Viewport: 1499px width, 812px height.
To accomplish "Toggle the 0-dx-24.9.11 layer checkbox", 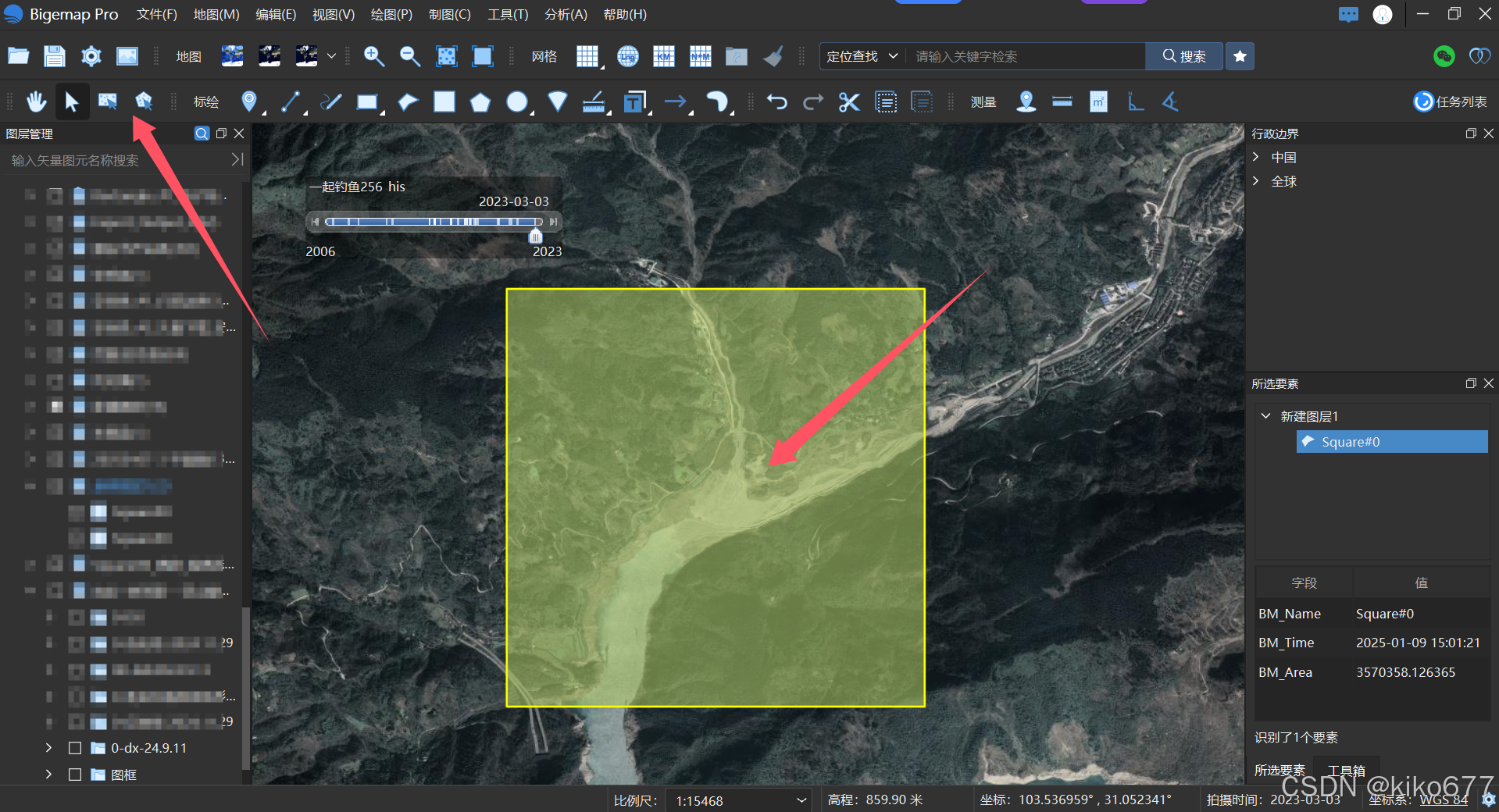I will click(75, 748).
